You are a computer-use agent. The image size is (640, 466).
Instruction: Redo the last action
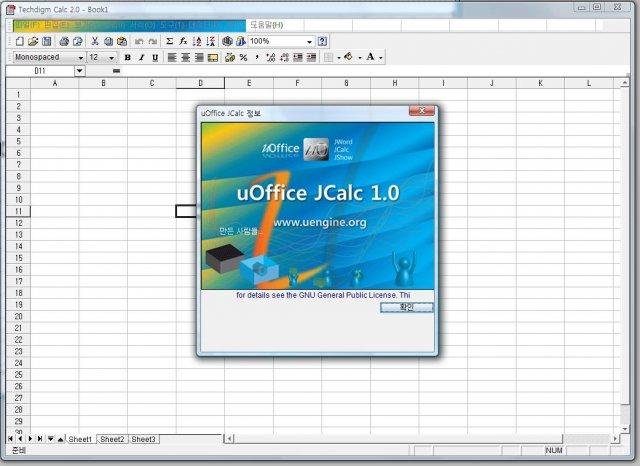click(153, 41)
